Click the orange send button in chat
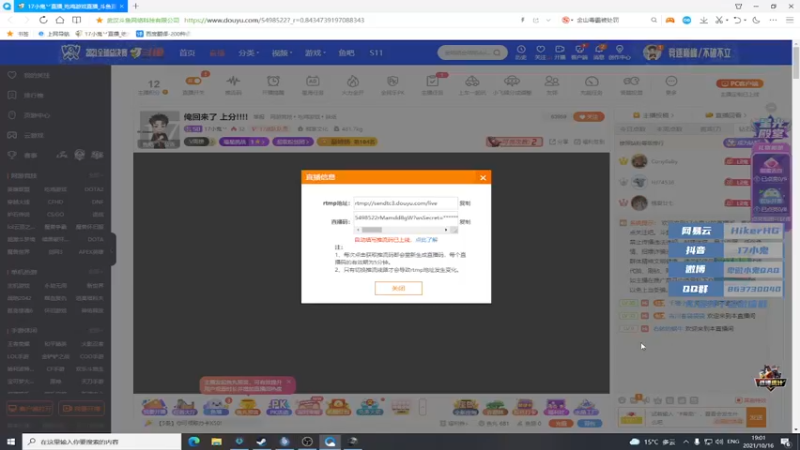Screen dimensions: 800x450 [756, 417]
